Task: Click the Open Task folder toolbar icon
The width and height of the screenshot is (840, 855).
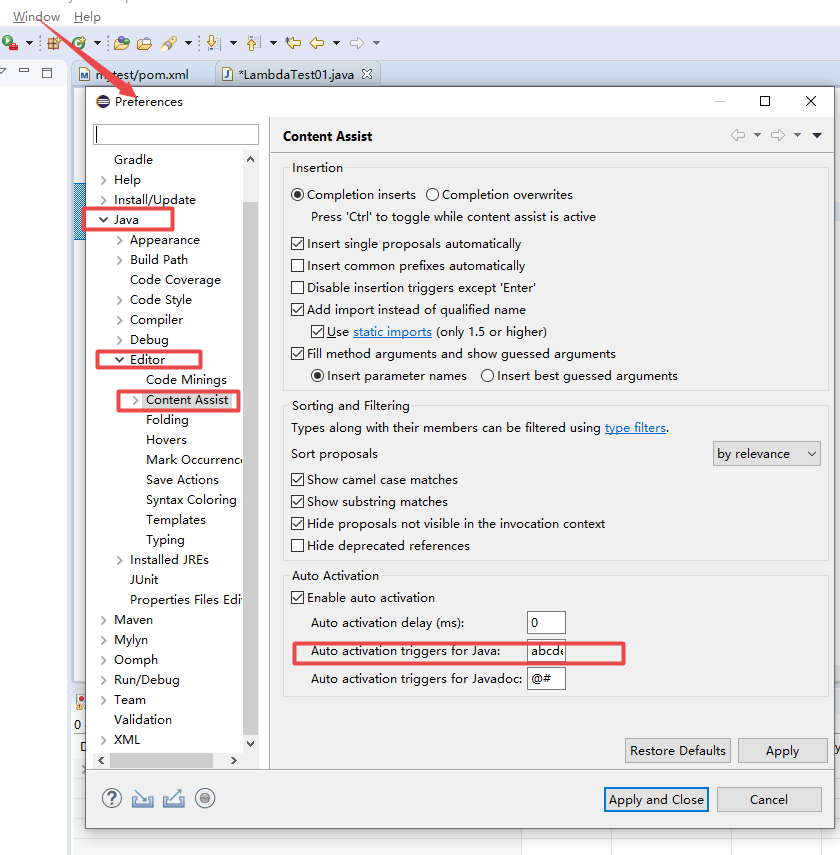Action: click(144, 43)
